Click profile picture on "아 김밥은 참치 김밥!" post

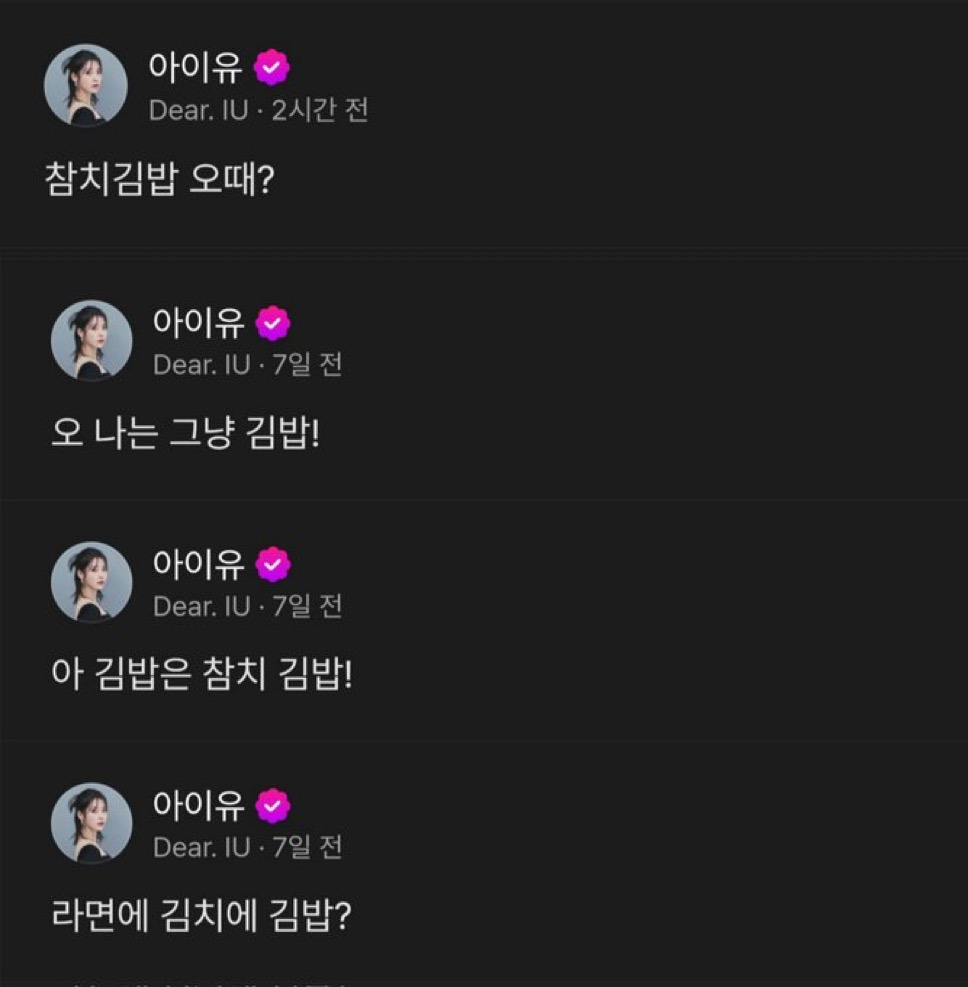click(92, 582)
